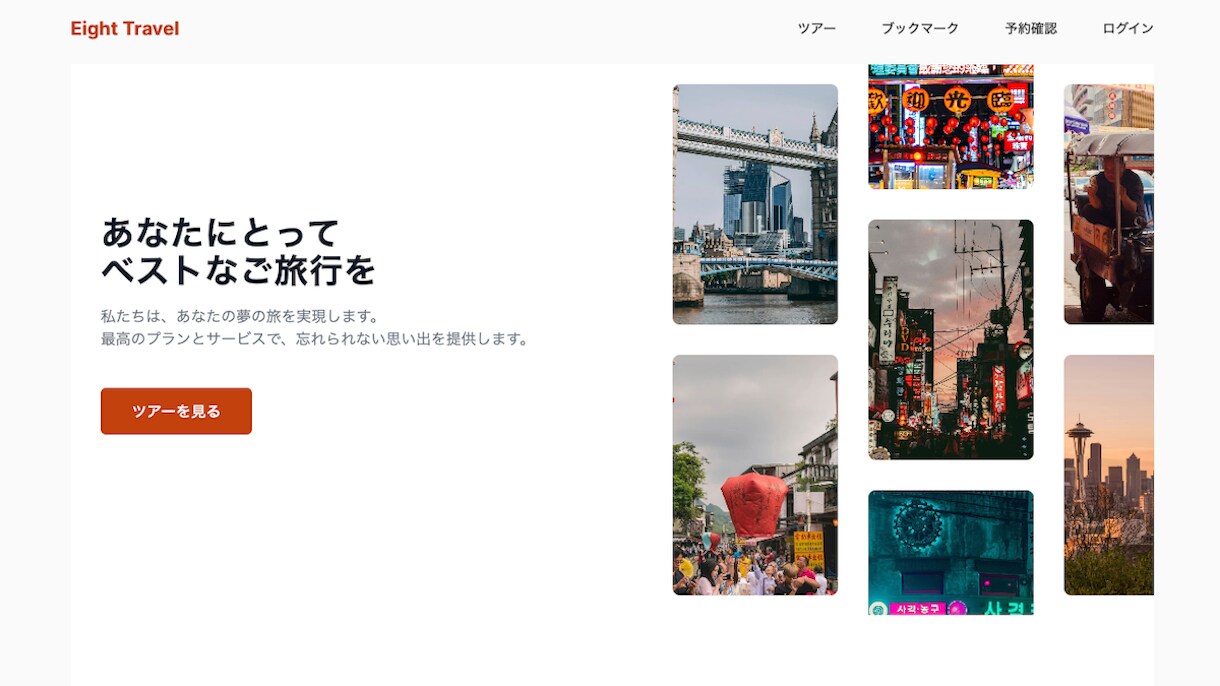Viewport: 1220px width, 686px height.
Task: Click the text 私たちは、あなたの夢の旅を実現します。
Action: click(241, 316)
